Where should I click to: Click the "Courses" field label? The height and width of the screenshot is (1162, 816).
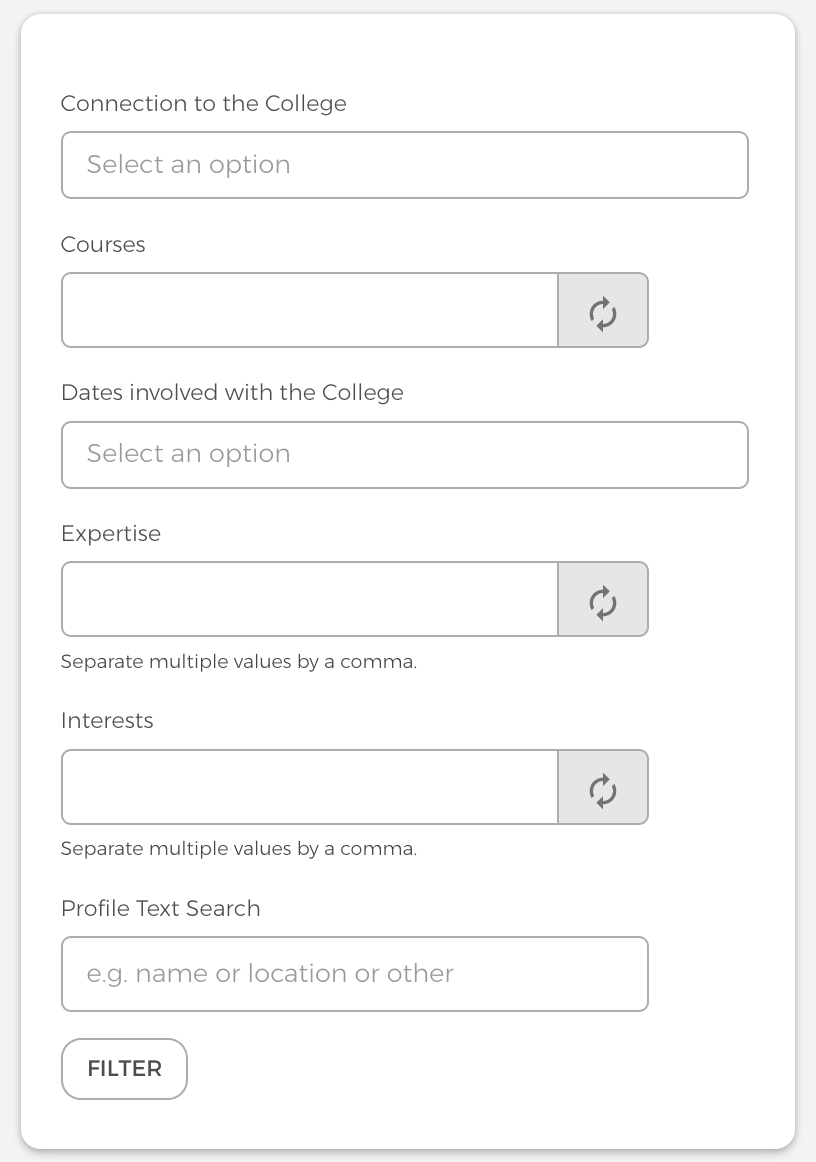103,245
